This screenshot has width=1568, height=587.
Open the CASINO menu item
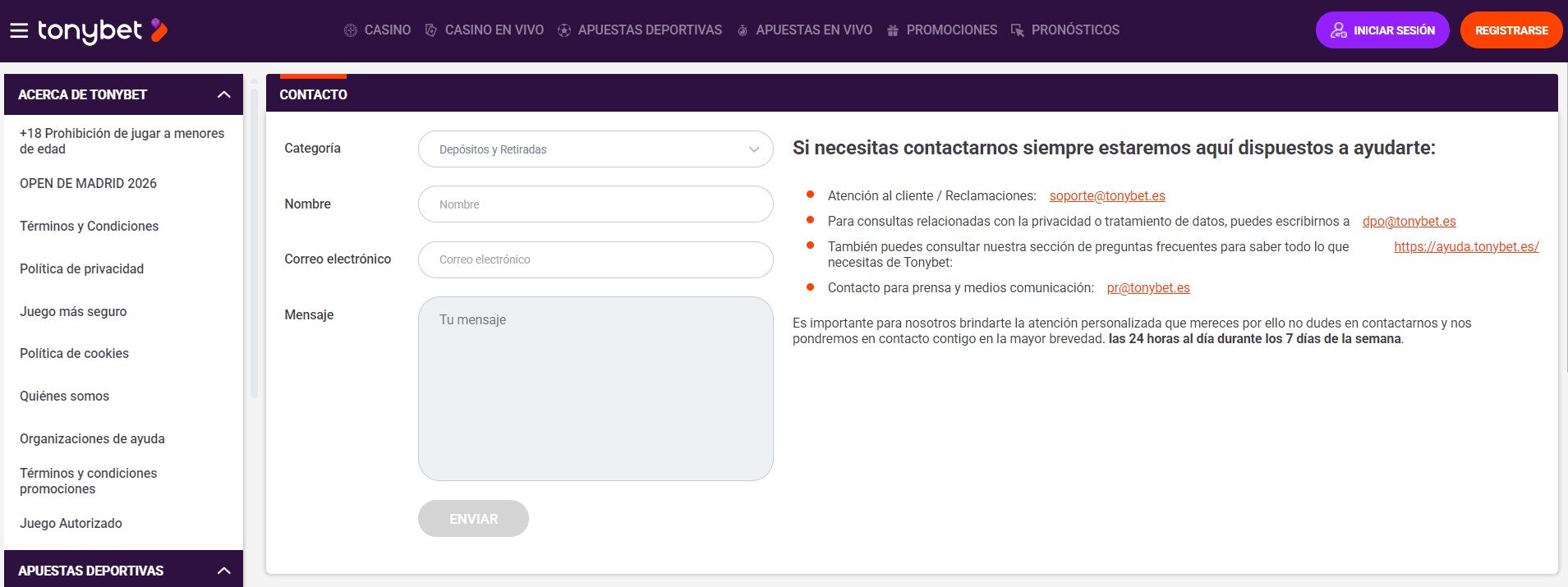tap(388, 30)
